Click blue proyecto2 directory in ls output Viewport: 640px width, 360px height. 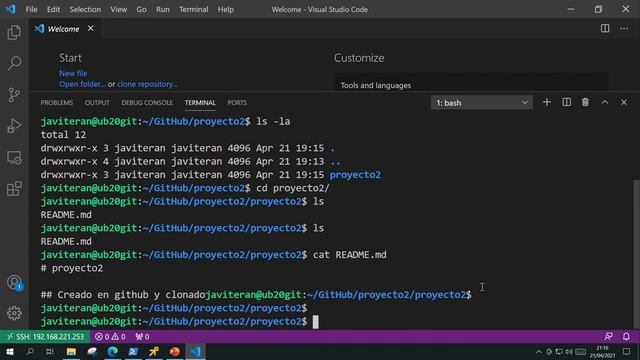[x=355, y=175]
